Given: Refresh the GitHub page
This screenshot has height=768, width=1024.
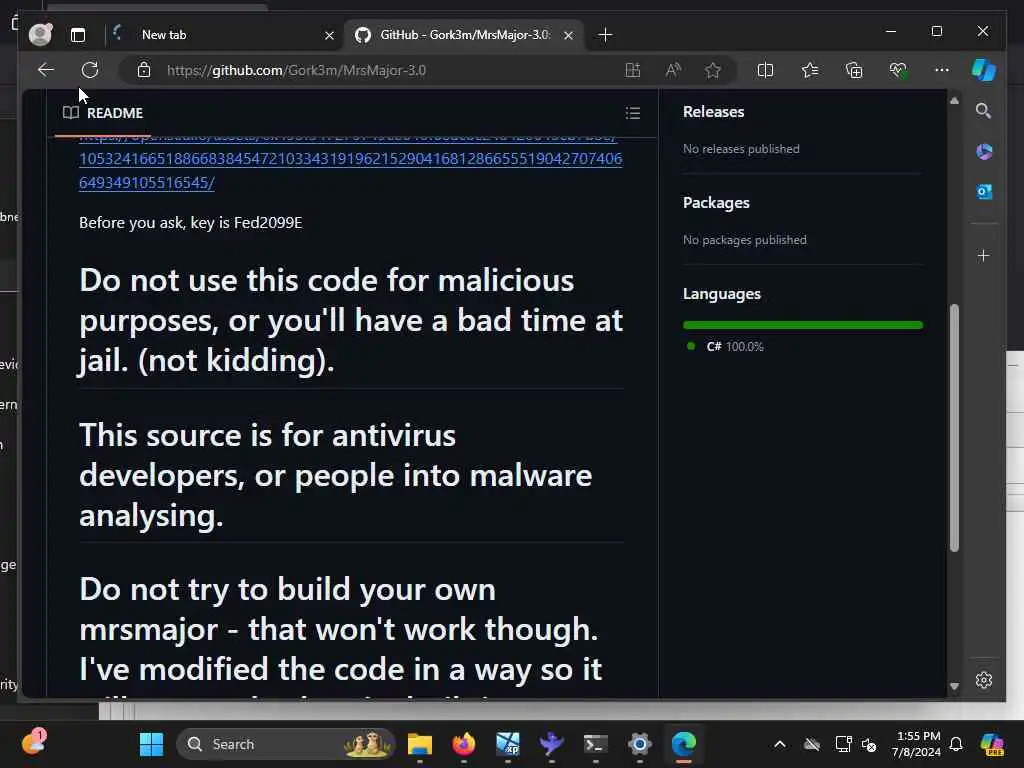Looking at the screenshot, I should tap(89, 70).
